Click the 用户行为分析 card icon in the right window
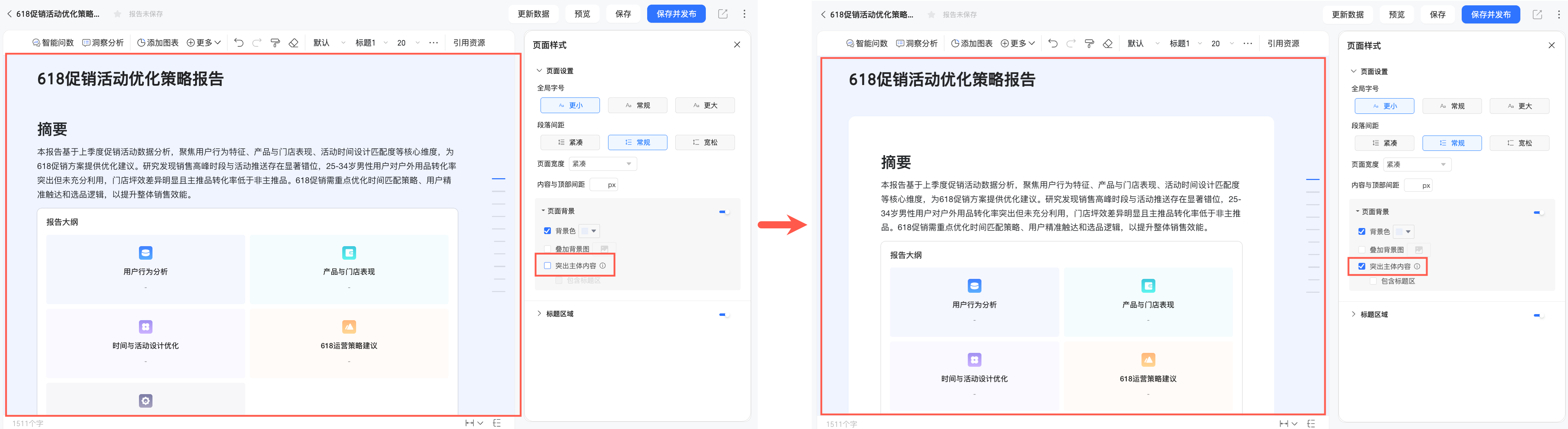The width and height of the screenshot is (1568, 429). 974,285
